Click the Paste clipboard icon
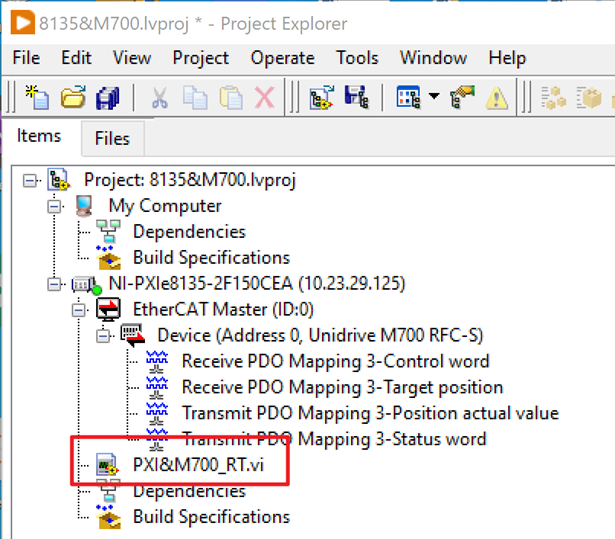 tap(231, 97)
